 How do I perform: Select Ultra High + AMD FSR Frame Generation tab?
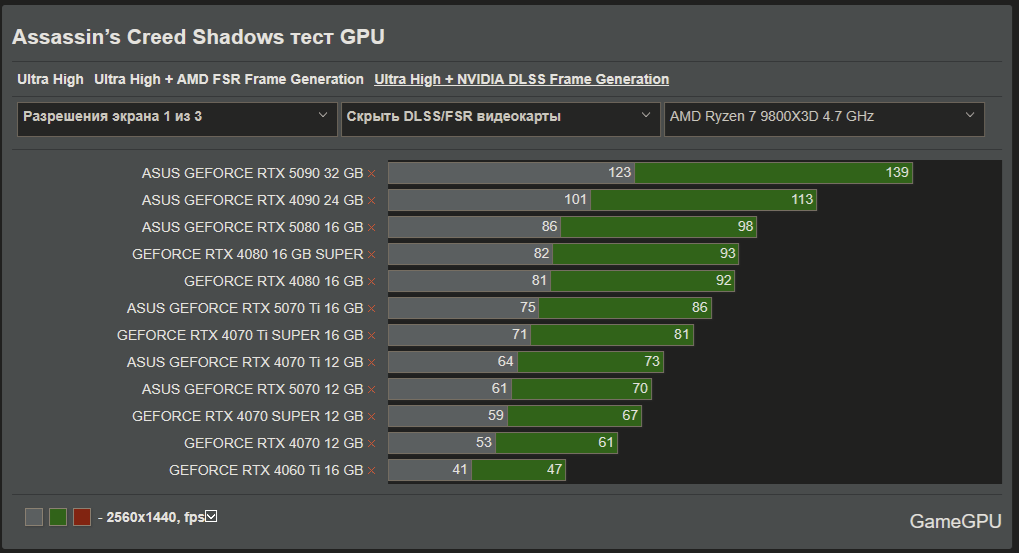[x=229, y=79]
